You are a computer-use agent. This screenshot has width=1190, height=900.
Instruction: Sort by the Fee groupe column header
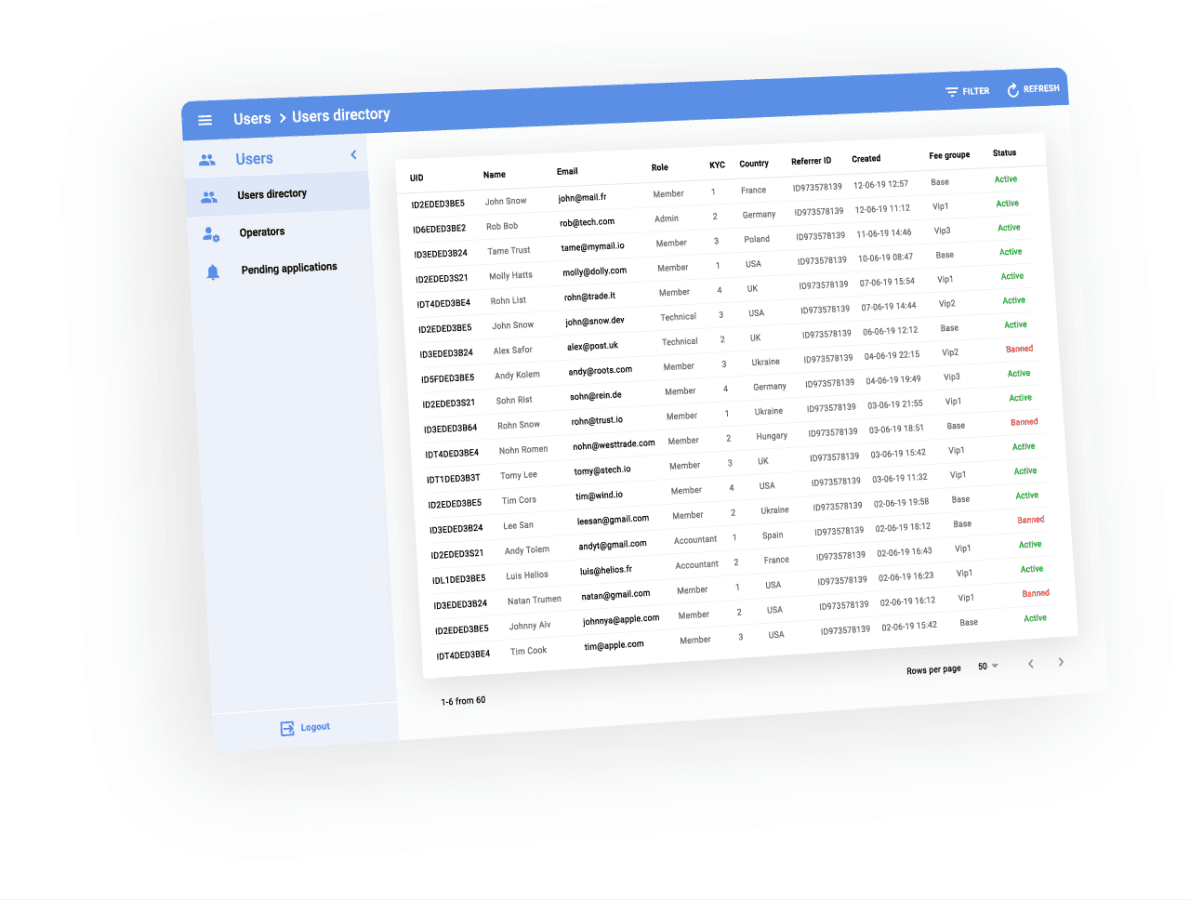pyautogui.click(x=949, y=156)
